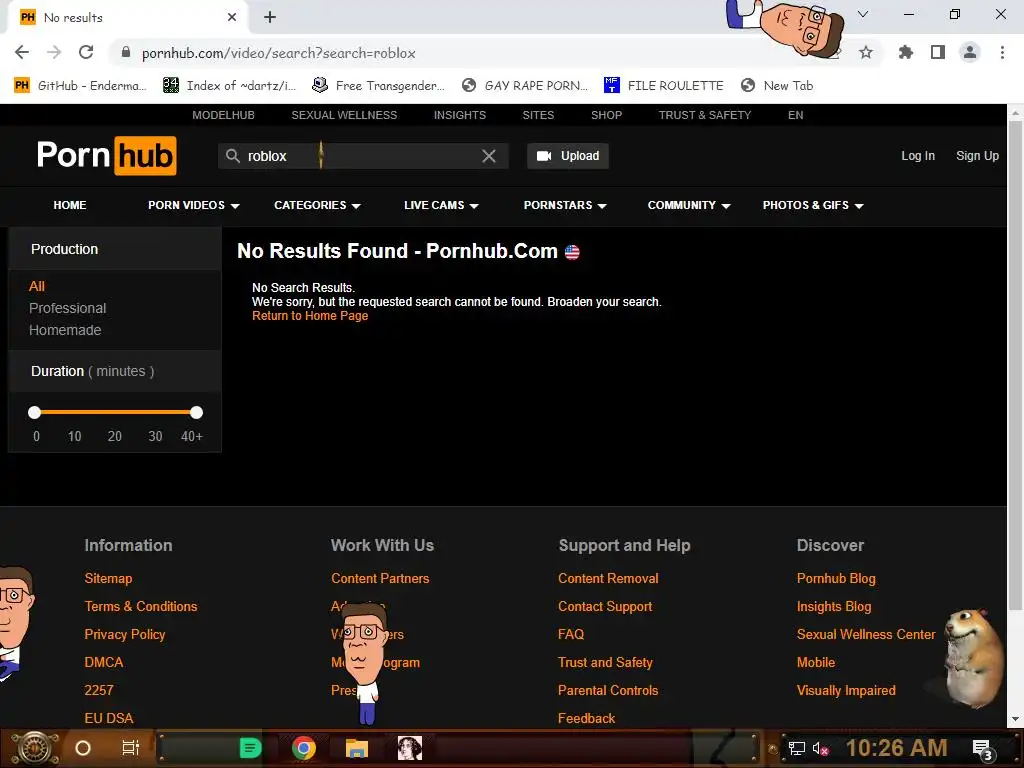Open the Chrome tab search chevron
The width and height of the screenshot is (1024, 768).
pyautogui.click(x=863, y=14)
